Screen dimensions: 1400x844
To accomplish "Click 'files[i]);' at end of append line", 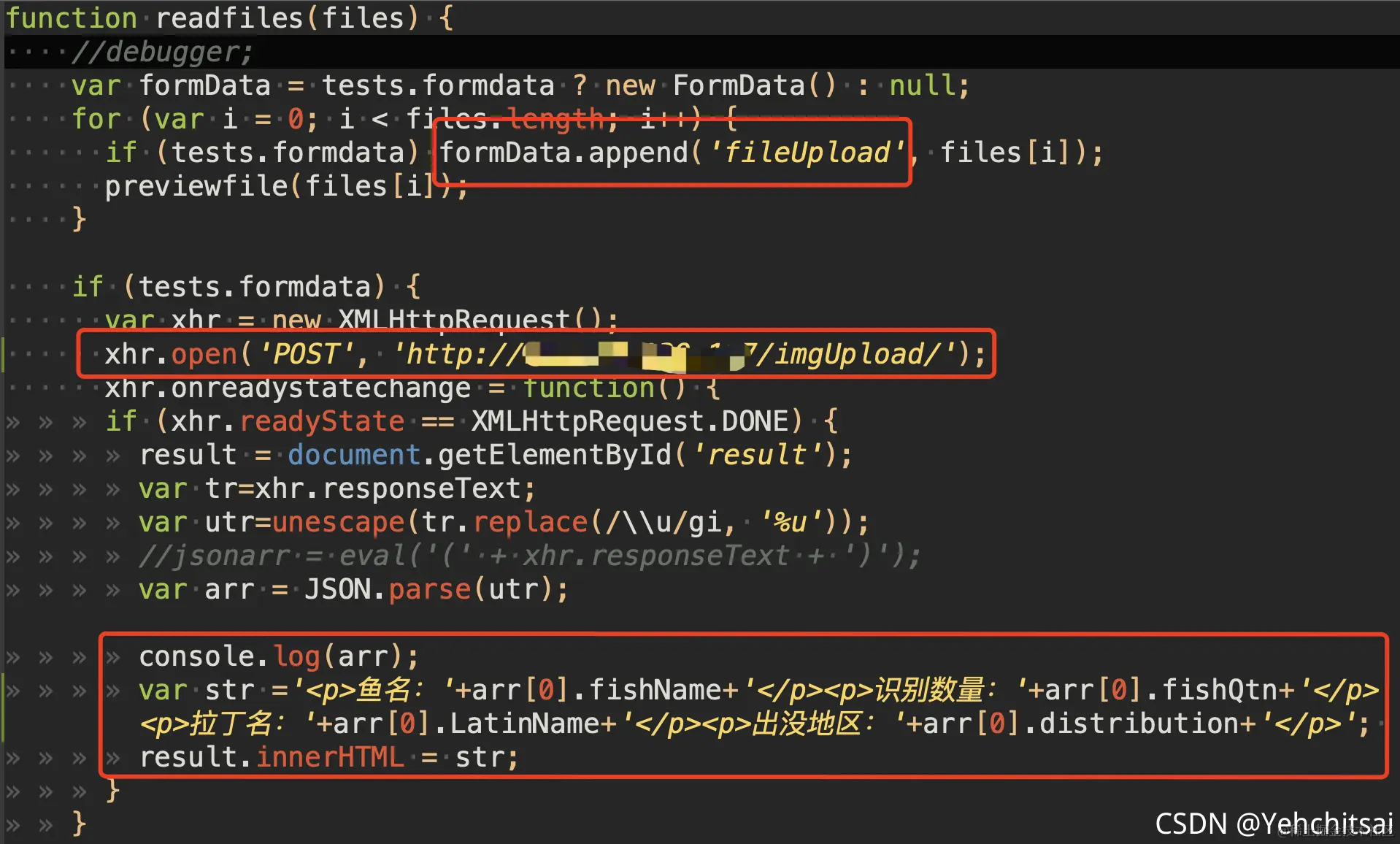I will (x=1021, y=153).
